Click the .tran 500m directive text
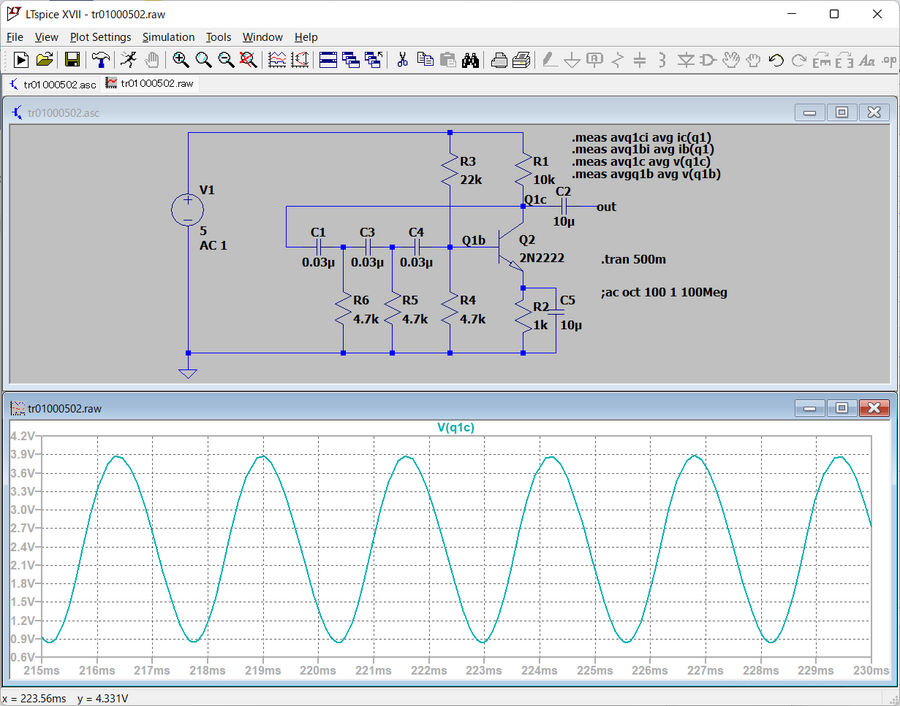The image size is (900, 706). tap(634, 259)
